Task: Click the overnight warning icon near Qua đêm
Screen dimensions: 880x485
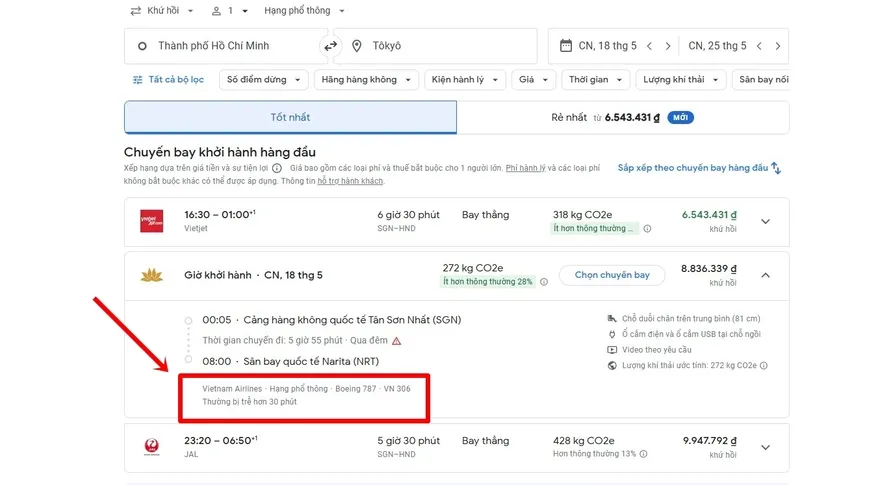Action: [x=397, y=340]
